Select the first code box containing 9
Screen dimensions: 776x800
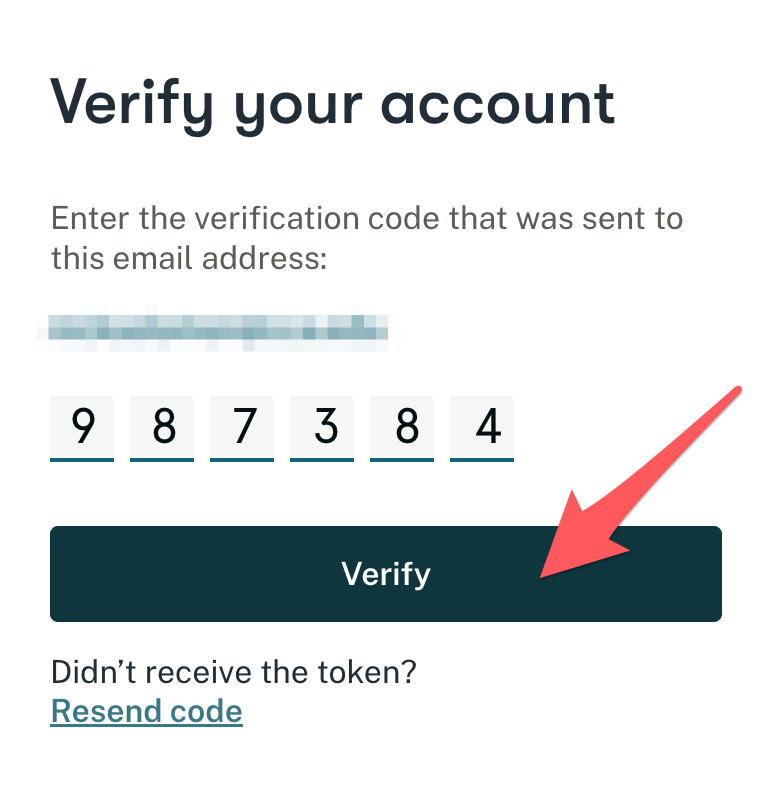(x=82, y=429)
